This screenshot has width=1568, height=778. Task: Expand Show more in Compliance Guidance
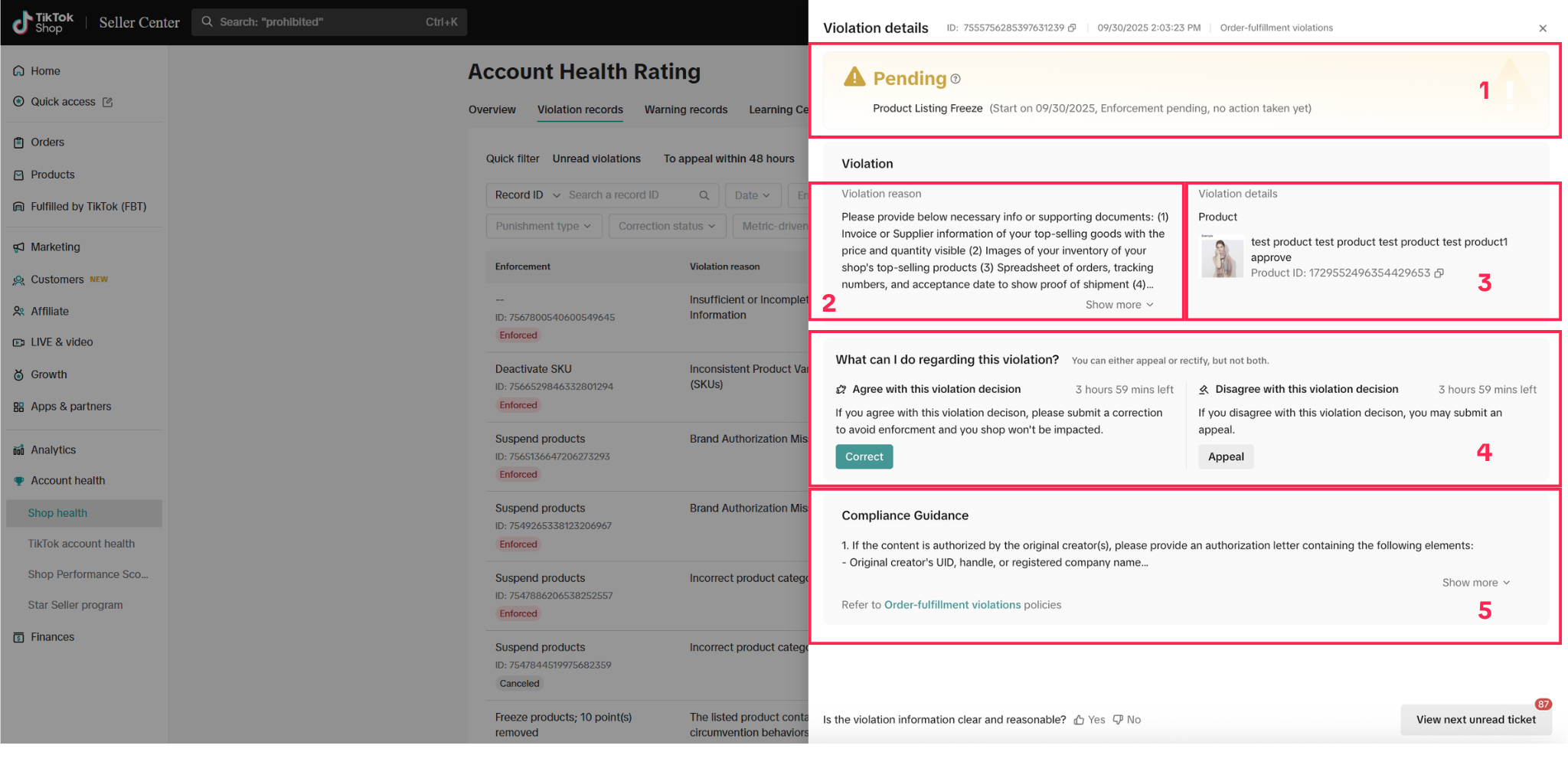click(1476, 583)
